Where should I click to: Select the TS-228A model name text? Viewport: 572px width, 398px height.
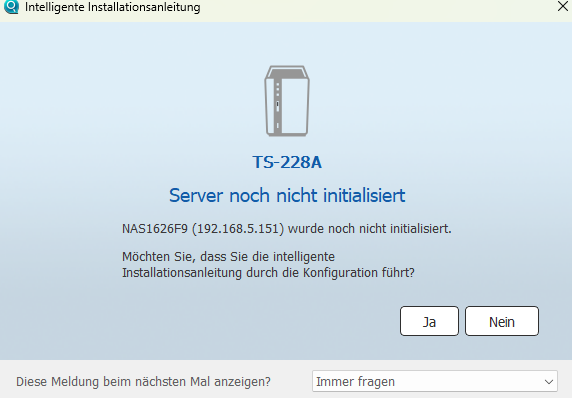tap(287, 162)
